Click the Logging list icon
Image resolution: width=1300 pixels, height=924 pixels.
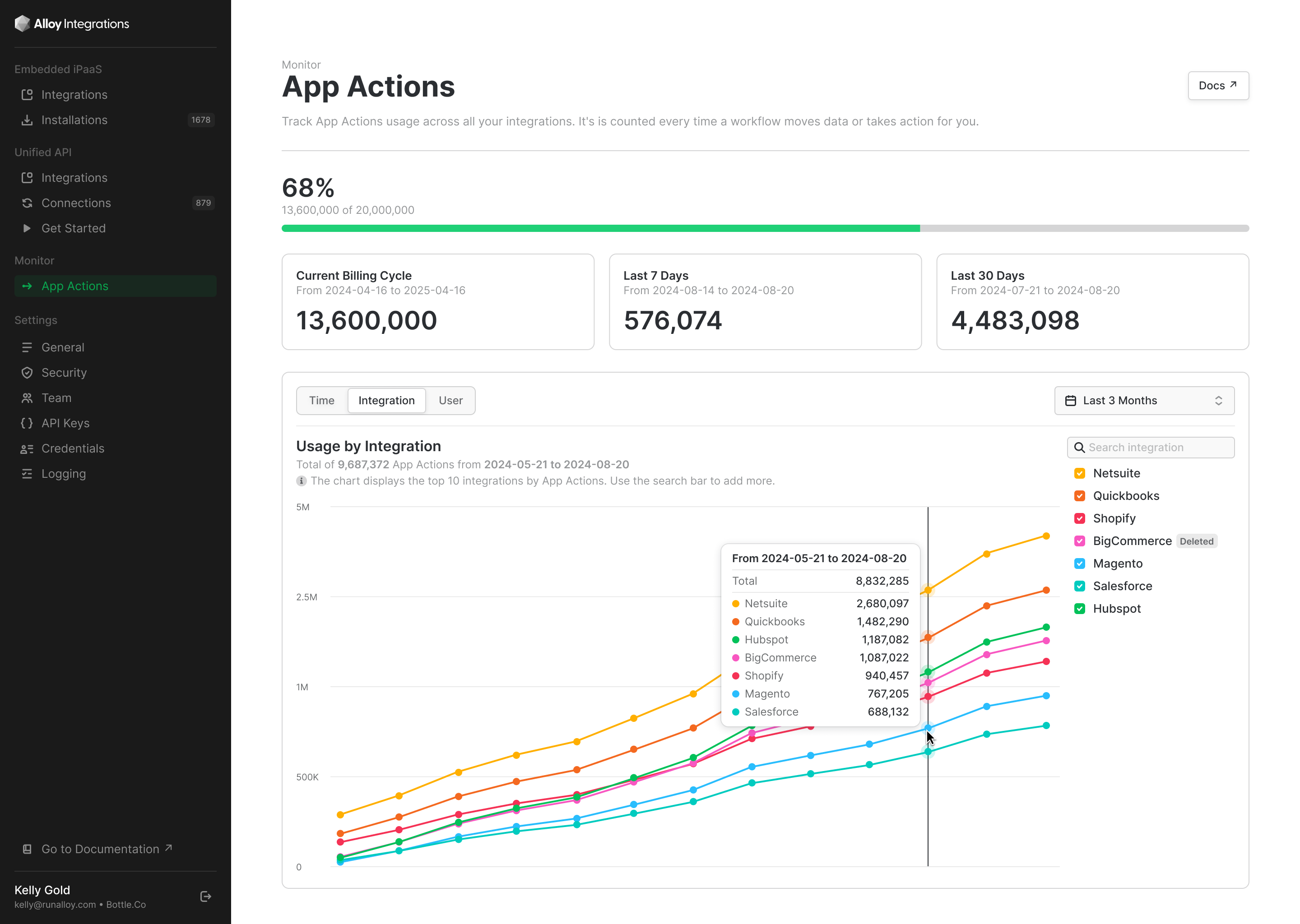pyautogui.click(x=27, y=474)
